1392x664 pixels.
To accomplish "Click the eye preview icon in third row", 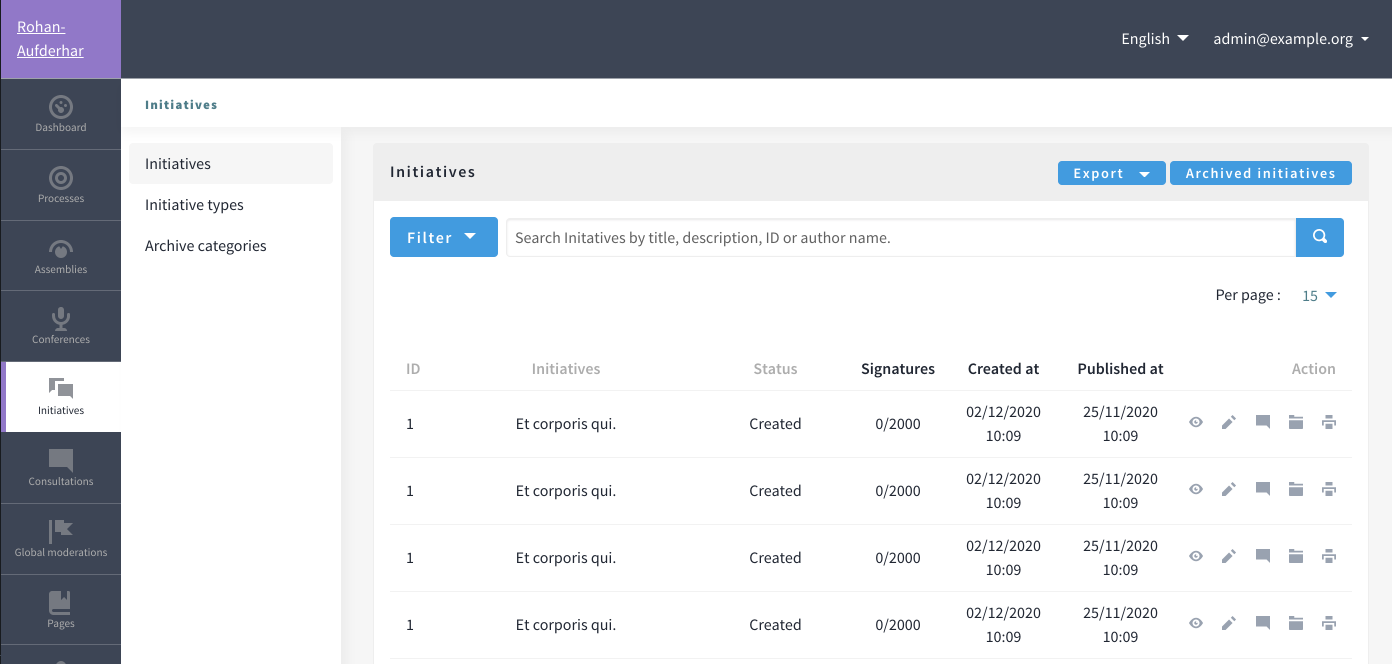I will point(1196,557).
